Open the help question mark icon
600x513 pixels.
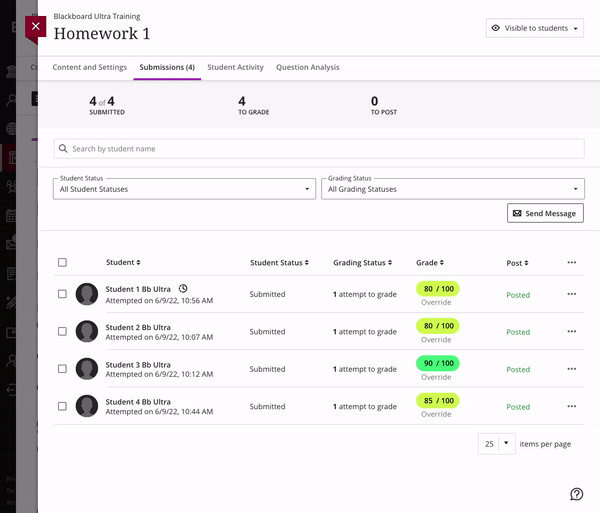[x=577, y=494]
